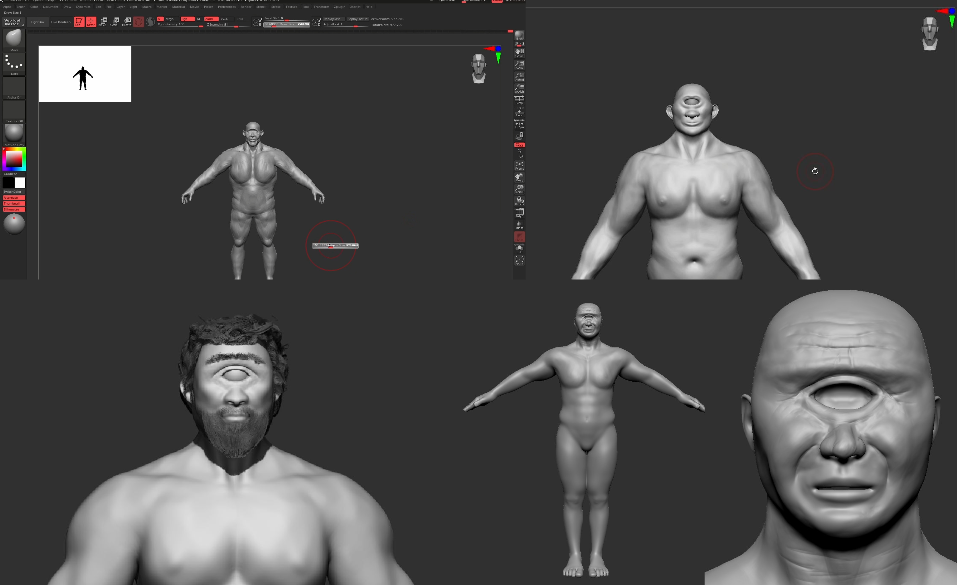Pick a color in the color picker square

(x=14, y=160)
